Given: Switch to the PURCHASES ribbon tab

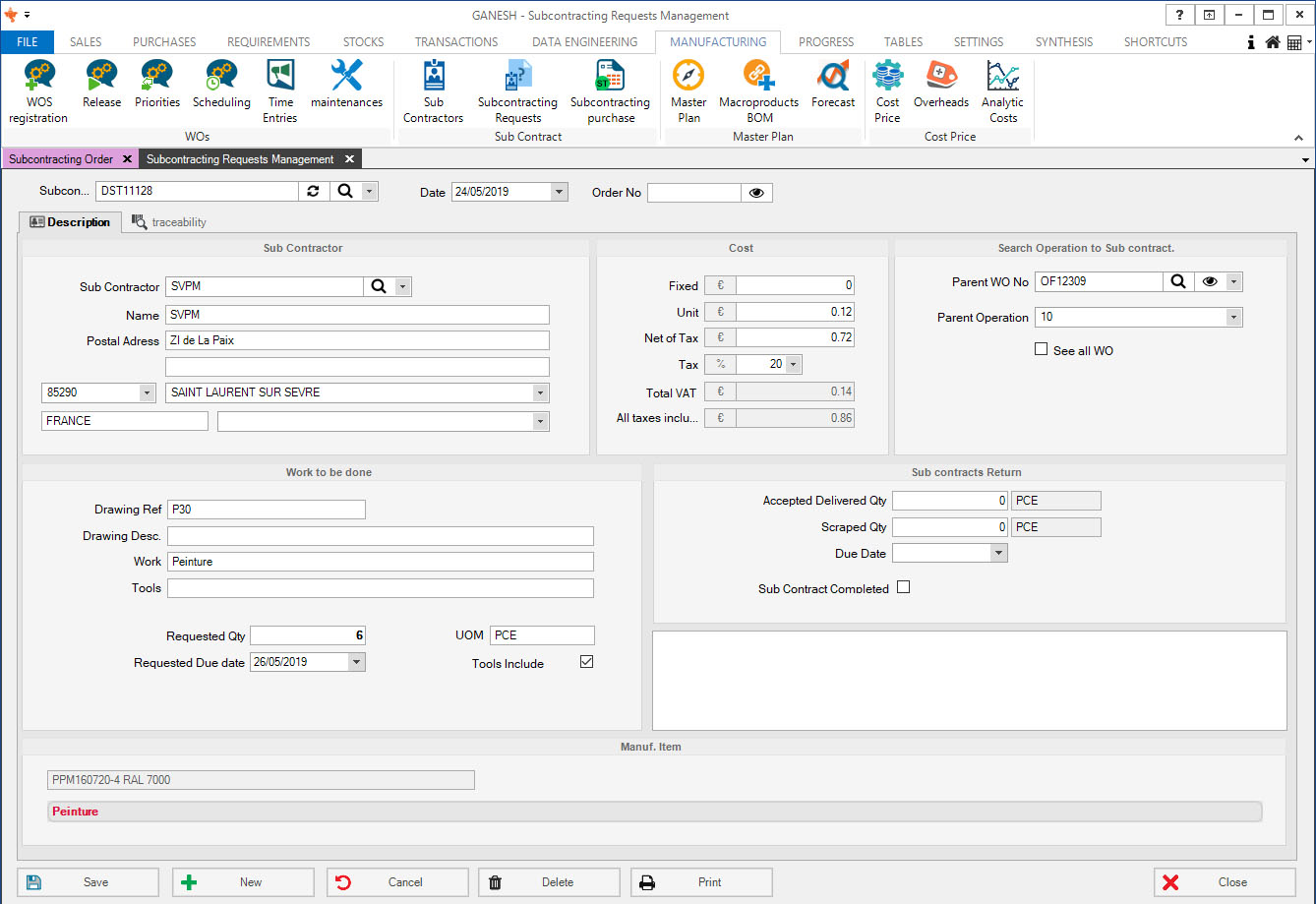Looking at the screenshot, I should tap(164, 42).
